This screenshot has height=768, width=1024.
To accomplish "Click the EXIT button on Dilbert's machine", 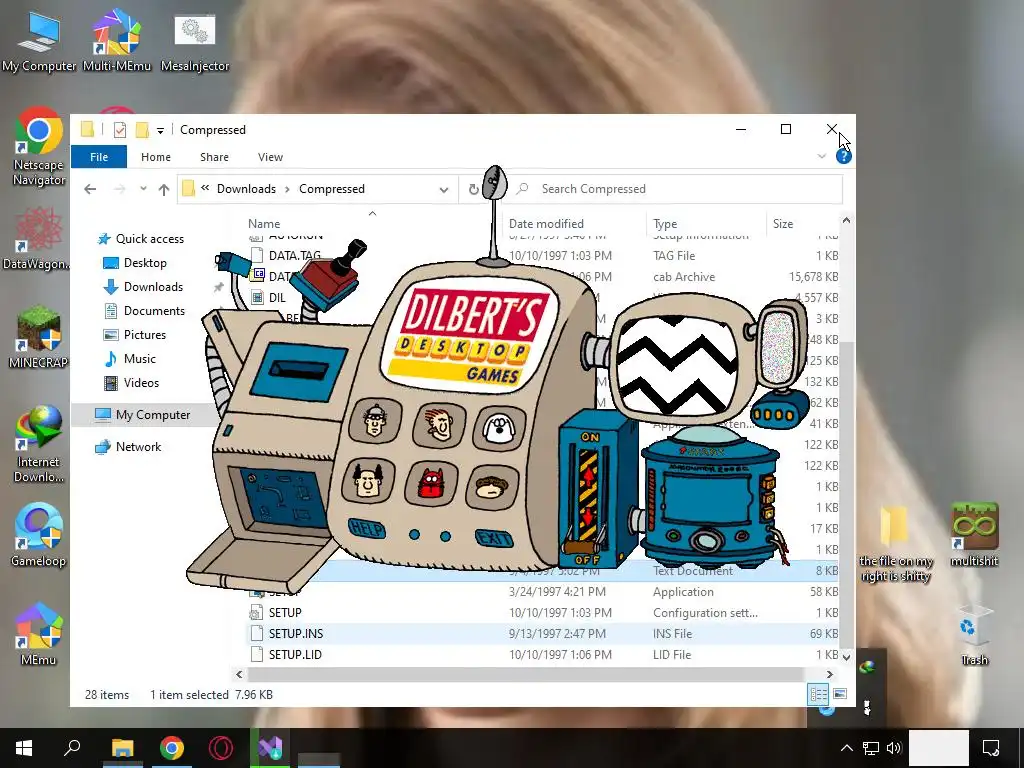I will click(x=494, y=538).
